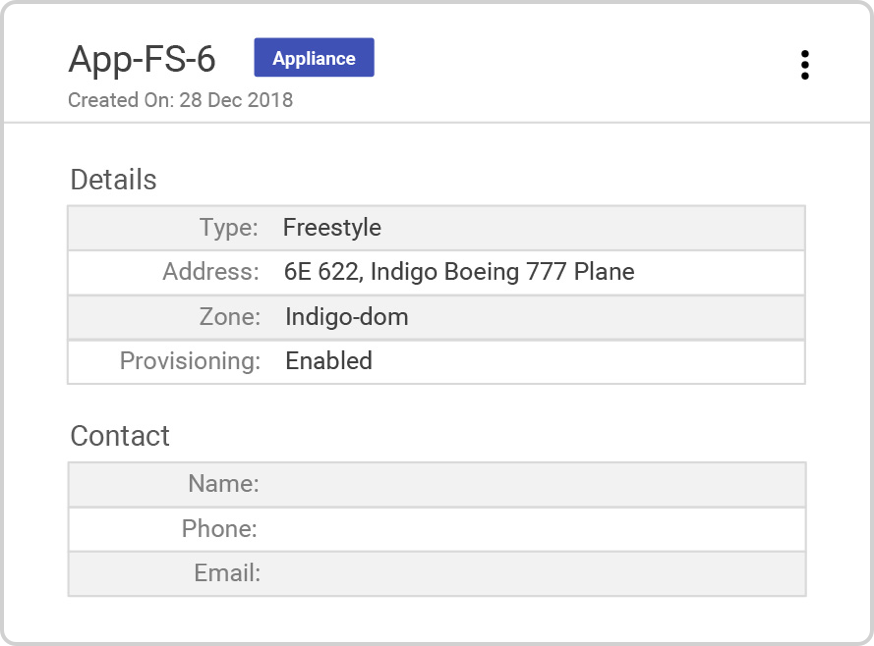
Task: Open the three-dot overflow menu
Action: tap(805, 64)
